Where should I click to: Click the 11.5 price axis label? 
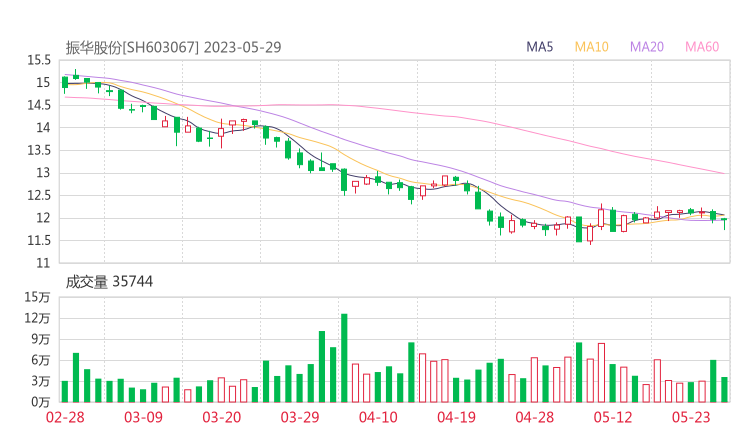pyautogui.click(x=38, y=241)
